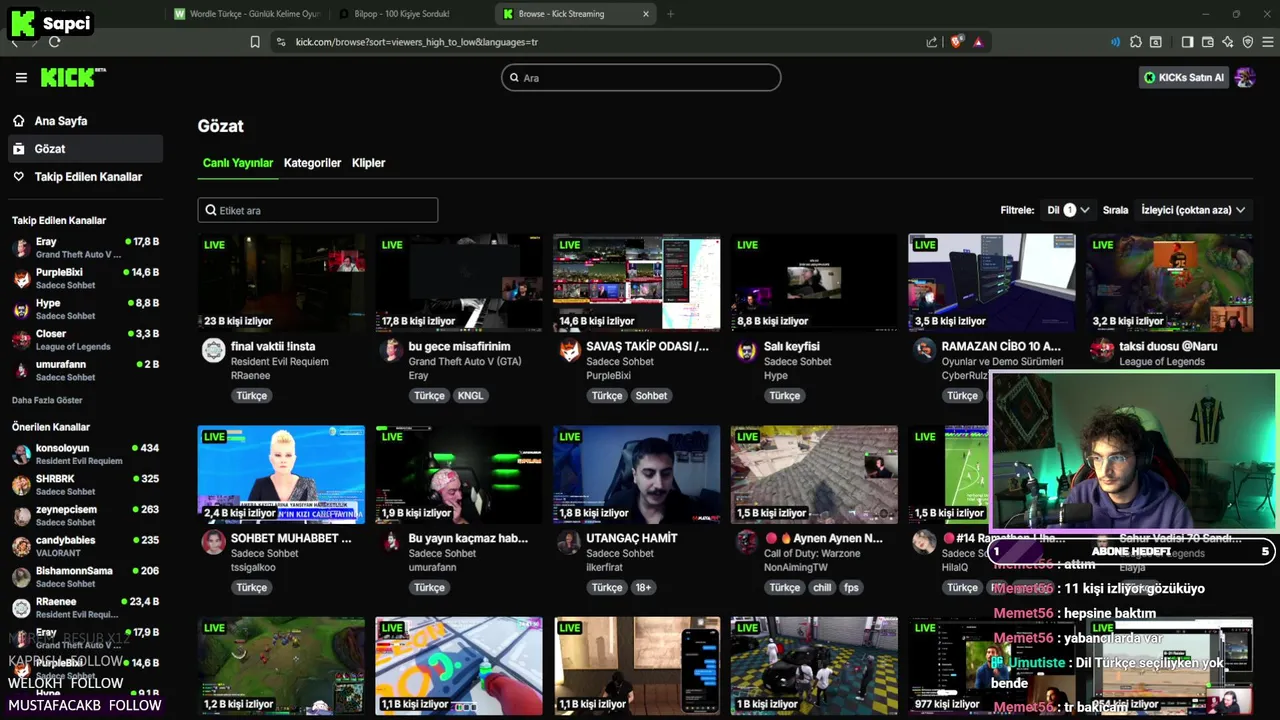This screenshot has width=1280, height=720.
Task: Open RRaenee recommended channel
Action: pyautogui.click(x=85, y=608)
